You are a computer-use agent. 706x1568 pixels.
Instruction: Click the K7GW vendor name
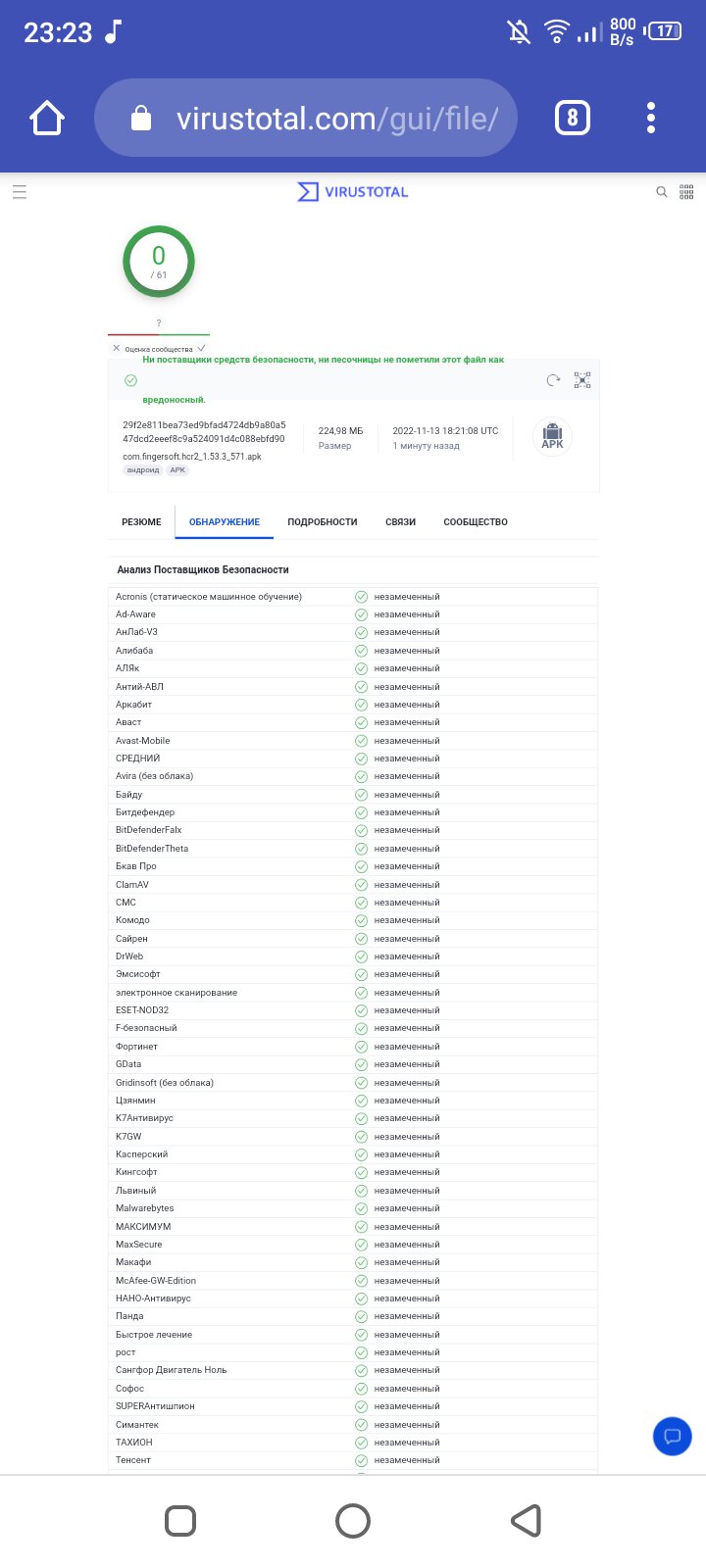128,1137
